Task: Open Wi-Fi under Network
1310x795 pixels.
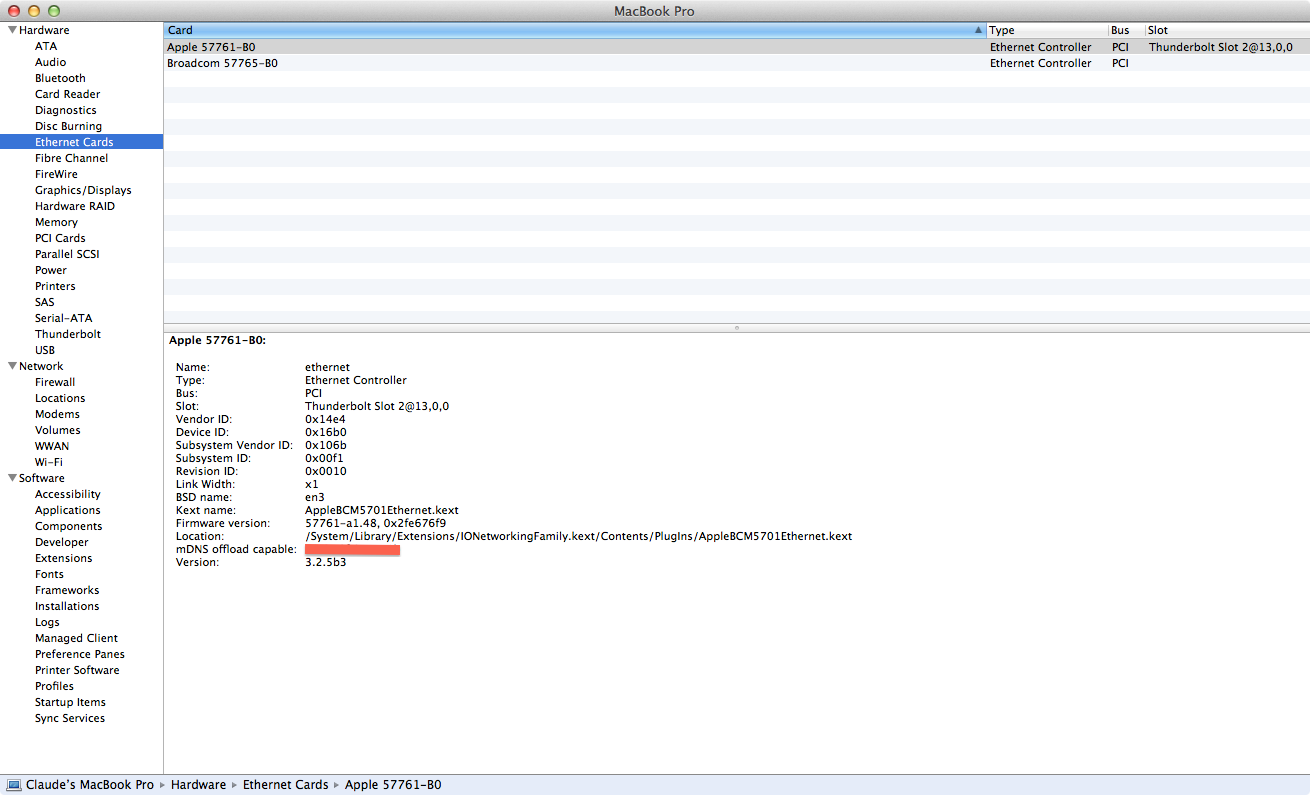Action: 49,462
